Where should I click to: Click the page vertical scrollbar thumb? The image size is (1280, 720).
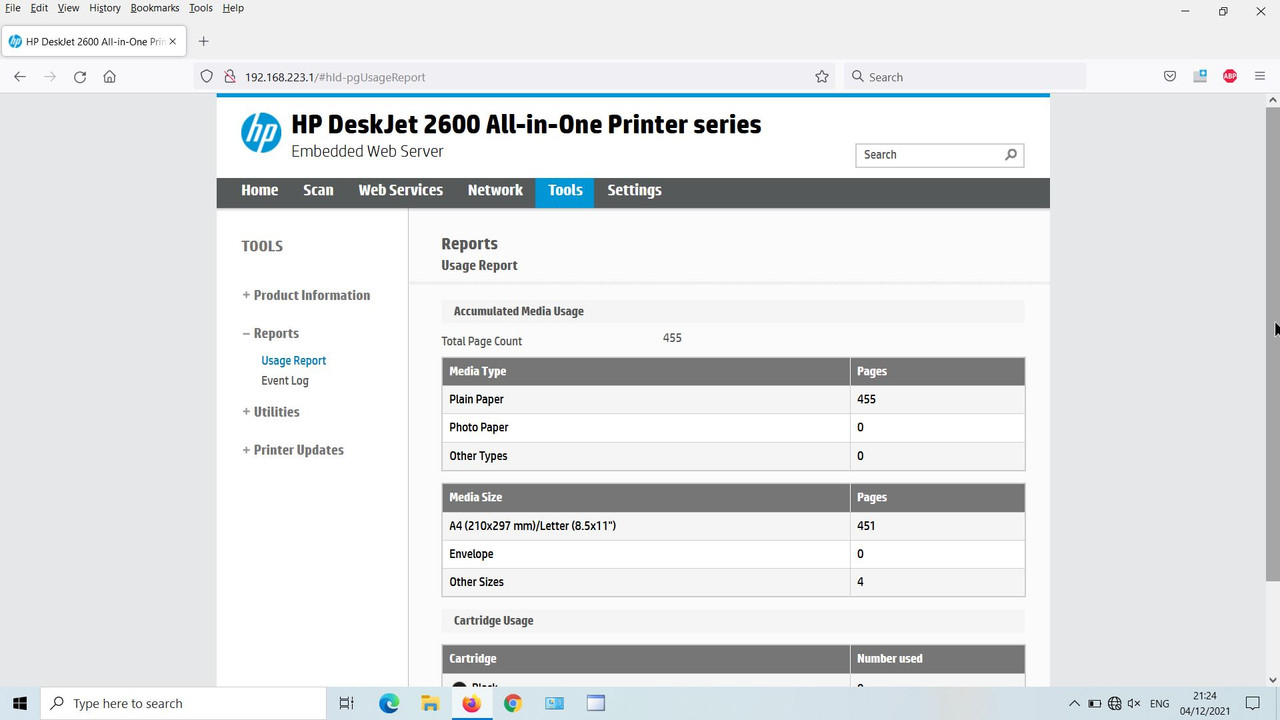tap(1273, 343)
